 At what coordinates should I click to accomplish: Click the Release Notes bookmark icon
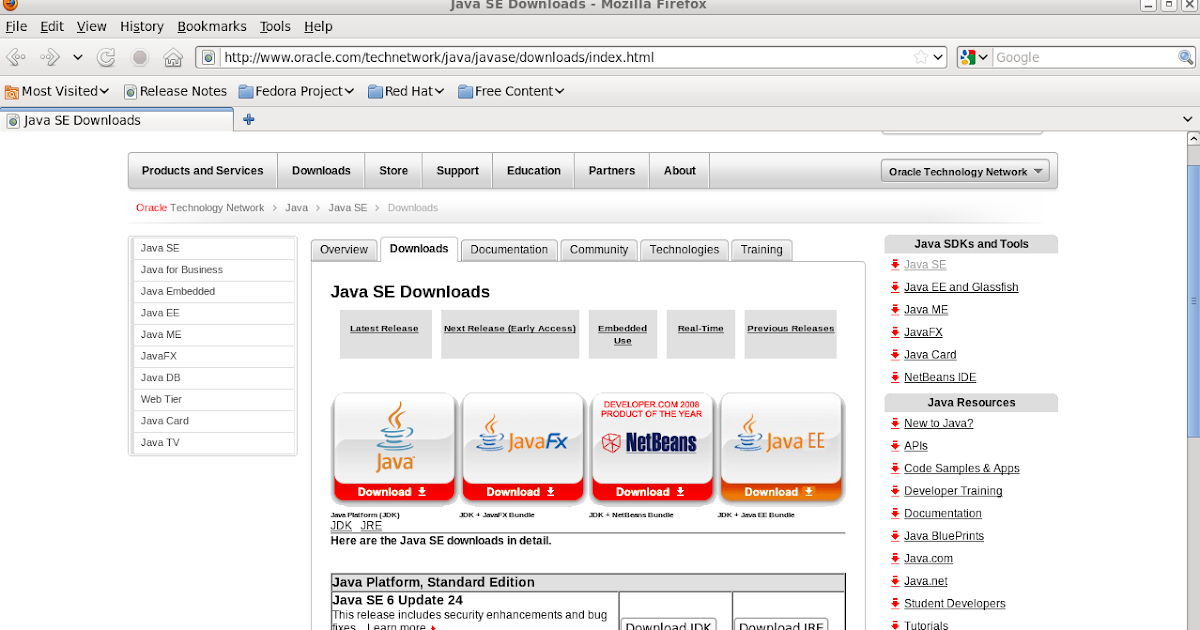(130, 91)
